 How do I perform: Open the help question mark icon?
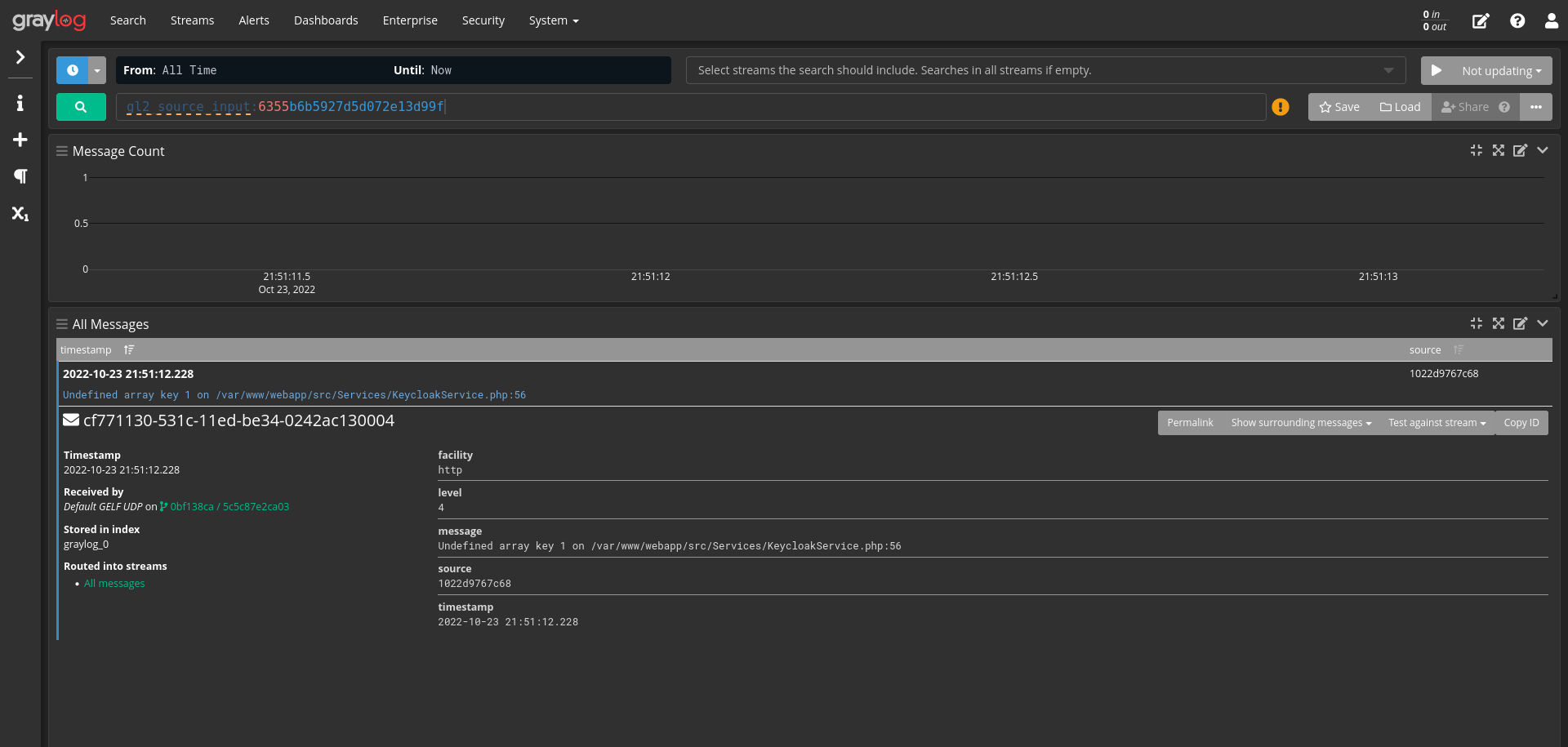click(1517, 21)
